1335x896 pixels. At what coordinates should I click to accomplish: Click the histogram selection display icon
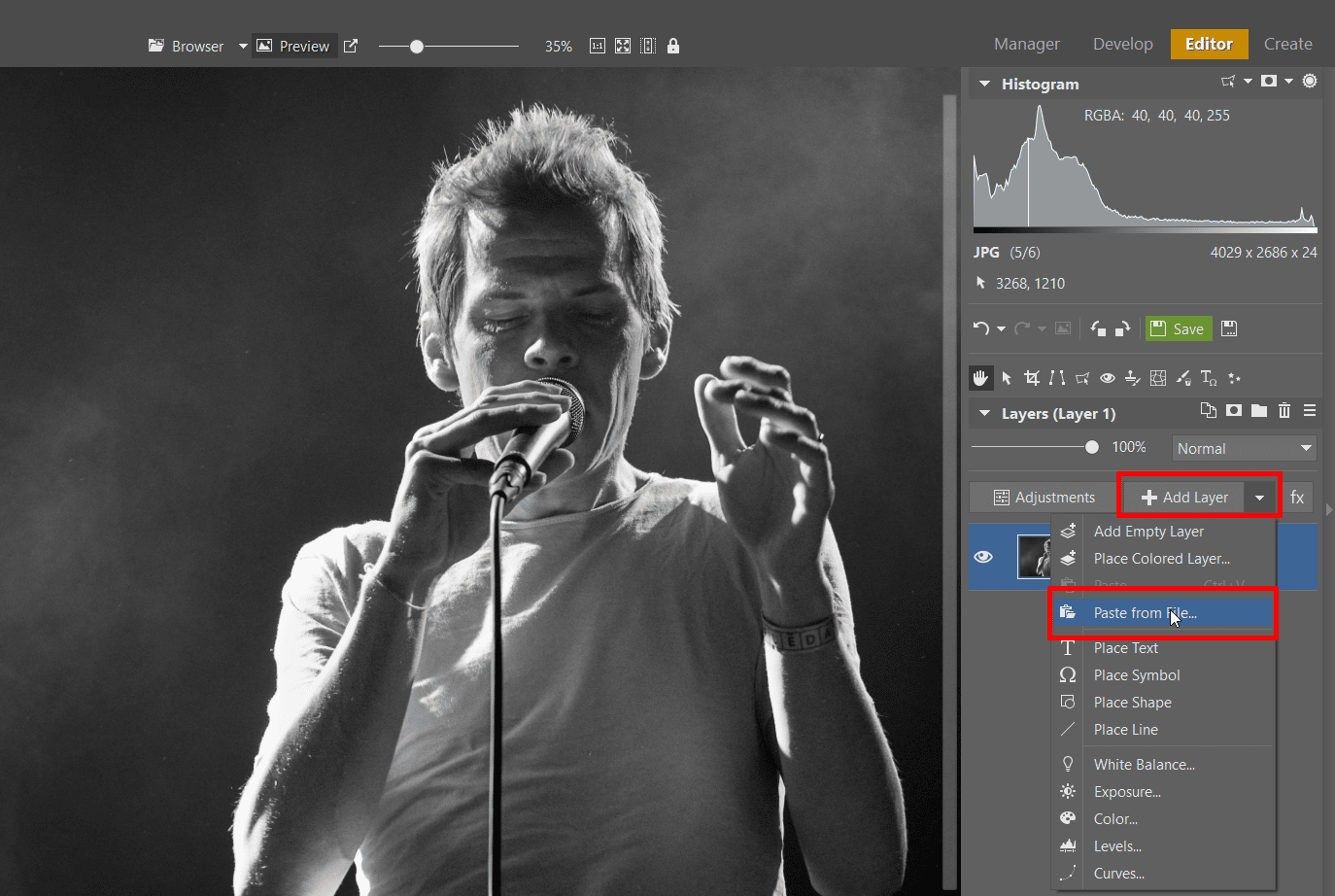tap(1228, 82)
